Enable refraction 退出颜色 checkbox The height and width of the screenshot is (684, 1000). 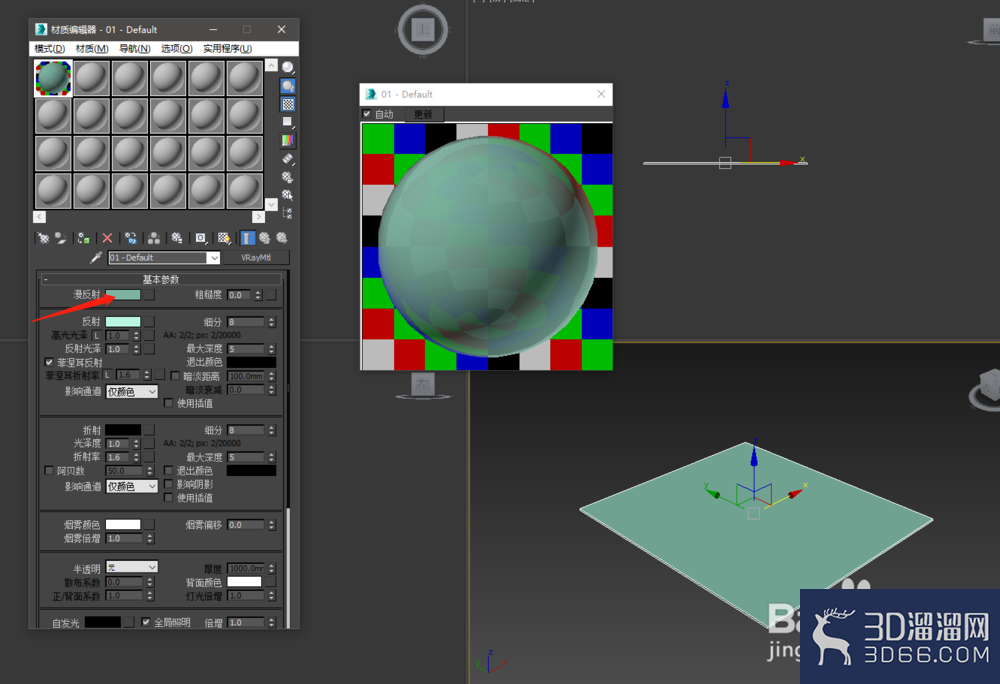168,470
